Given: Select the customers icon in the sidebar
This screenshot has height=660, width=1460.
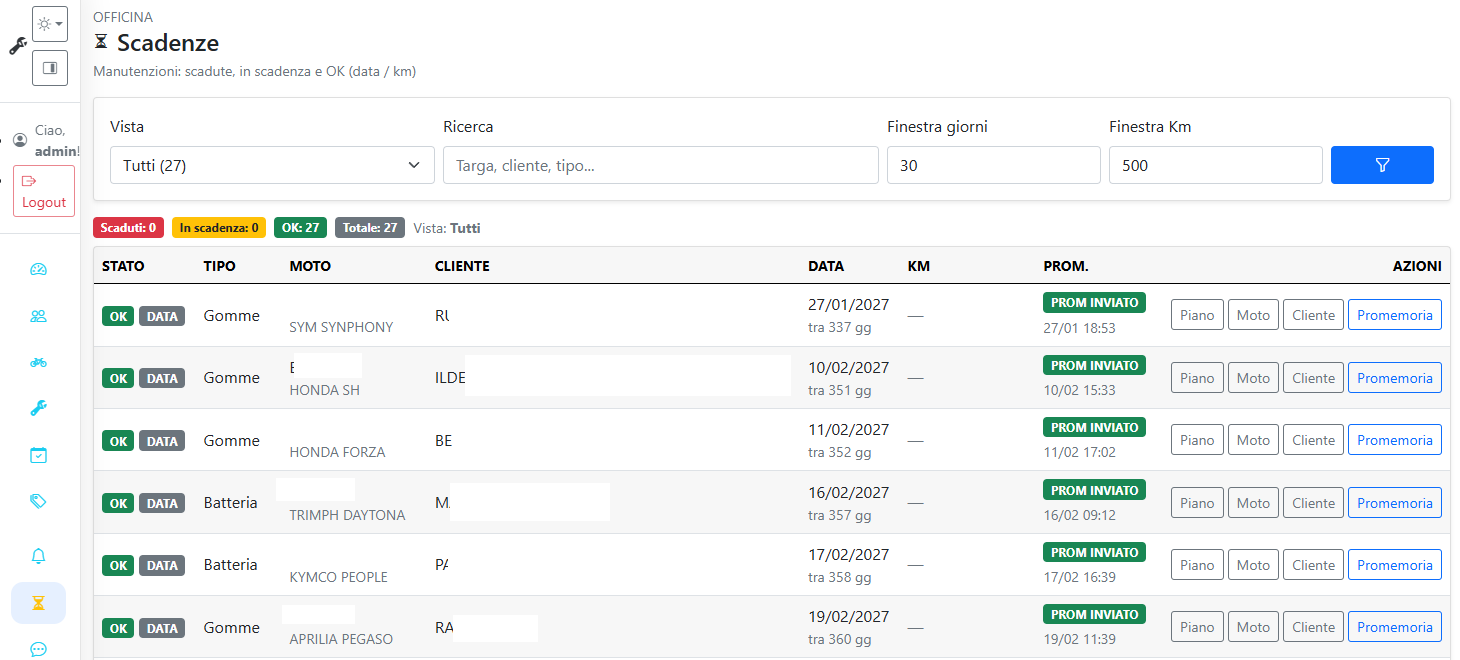Looking at the screenshot, I should coord(38,315).
